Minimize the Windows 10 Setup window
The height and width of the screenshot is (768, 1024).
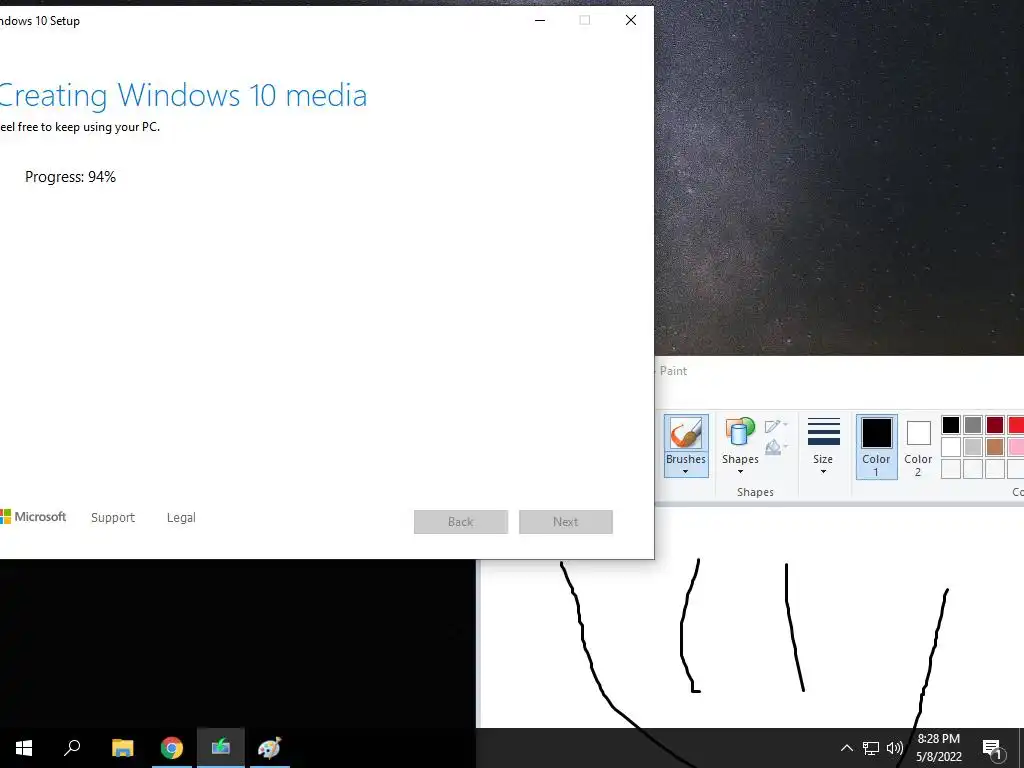(x=540, y=20)
